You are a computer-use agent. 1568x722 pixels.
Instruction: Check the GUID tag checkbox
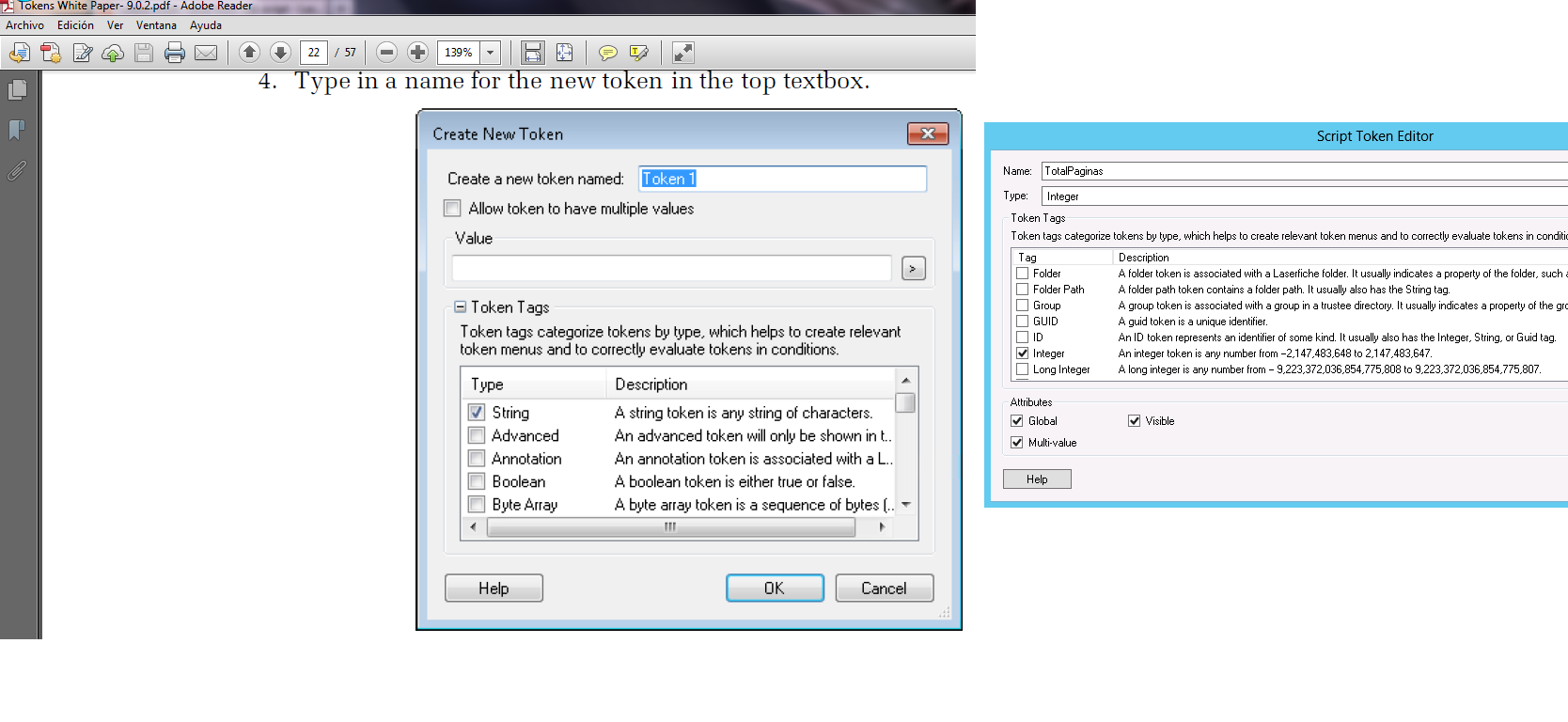tap(1022, 322)
